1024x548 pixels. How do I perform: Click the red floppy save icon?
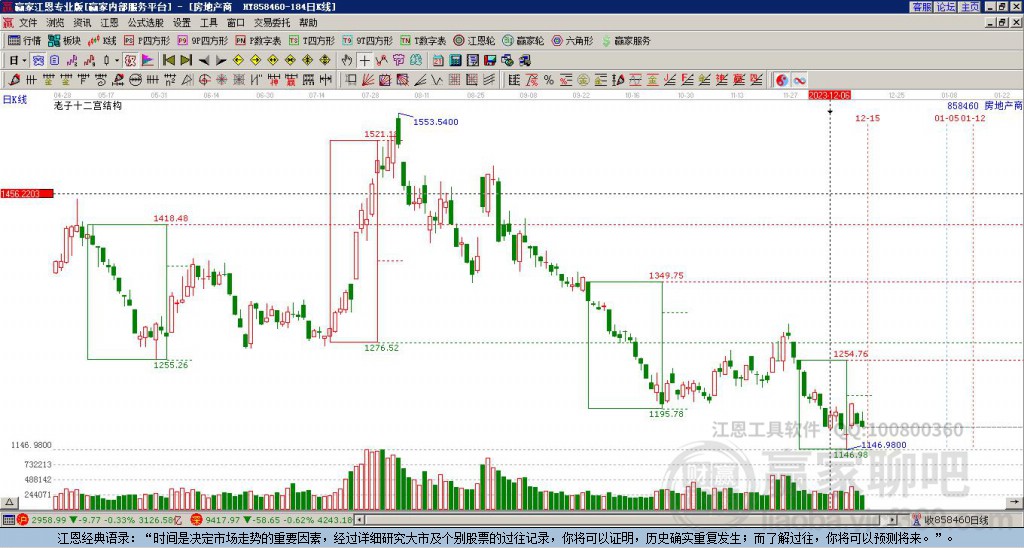click(x=490, y=61)
